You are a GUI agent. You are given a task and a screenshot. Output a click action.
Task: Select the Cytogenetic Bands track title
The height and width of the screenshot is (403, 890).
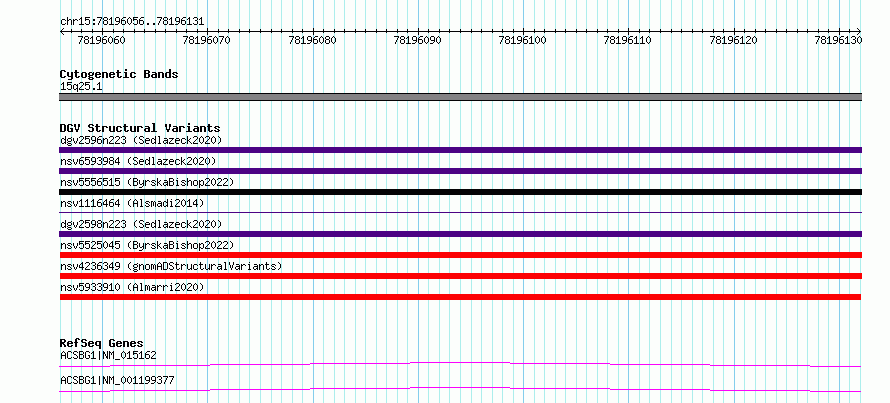tap(119, 74)
